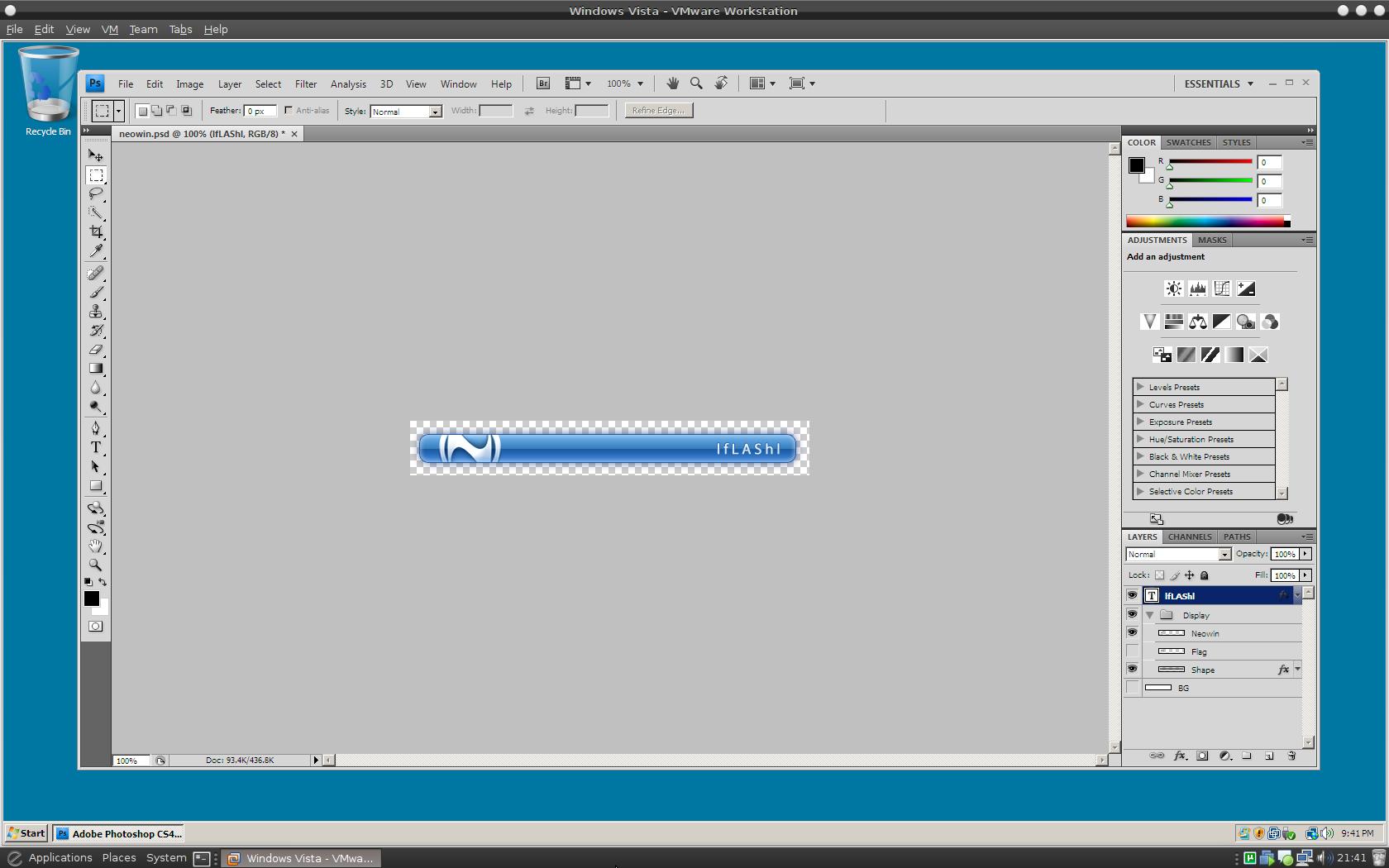
Task: Add a Brightness/Contrast adjustment
Action: tap(1173, 289)
